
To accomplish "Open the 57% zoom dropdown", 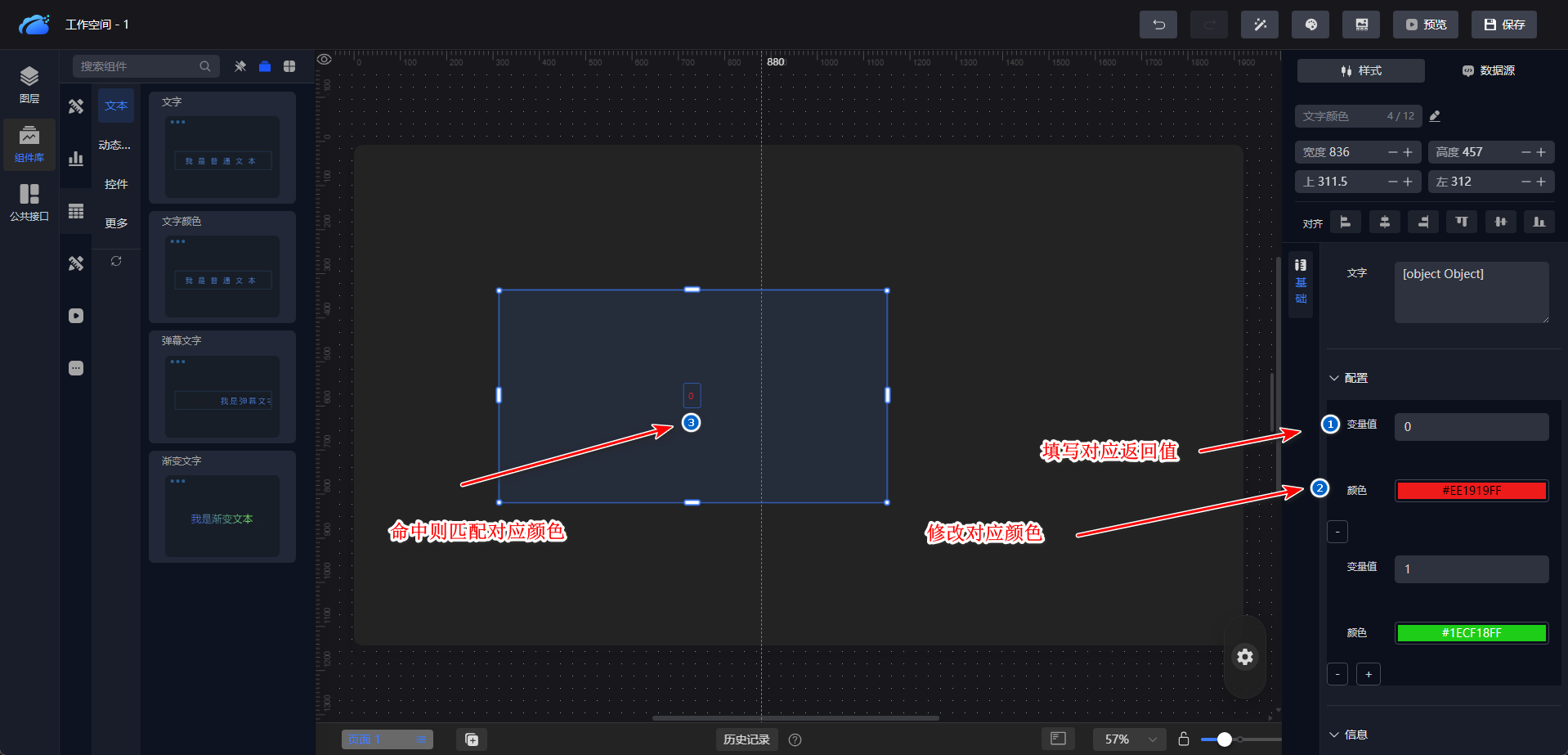I will [1130, 739].
